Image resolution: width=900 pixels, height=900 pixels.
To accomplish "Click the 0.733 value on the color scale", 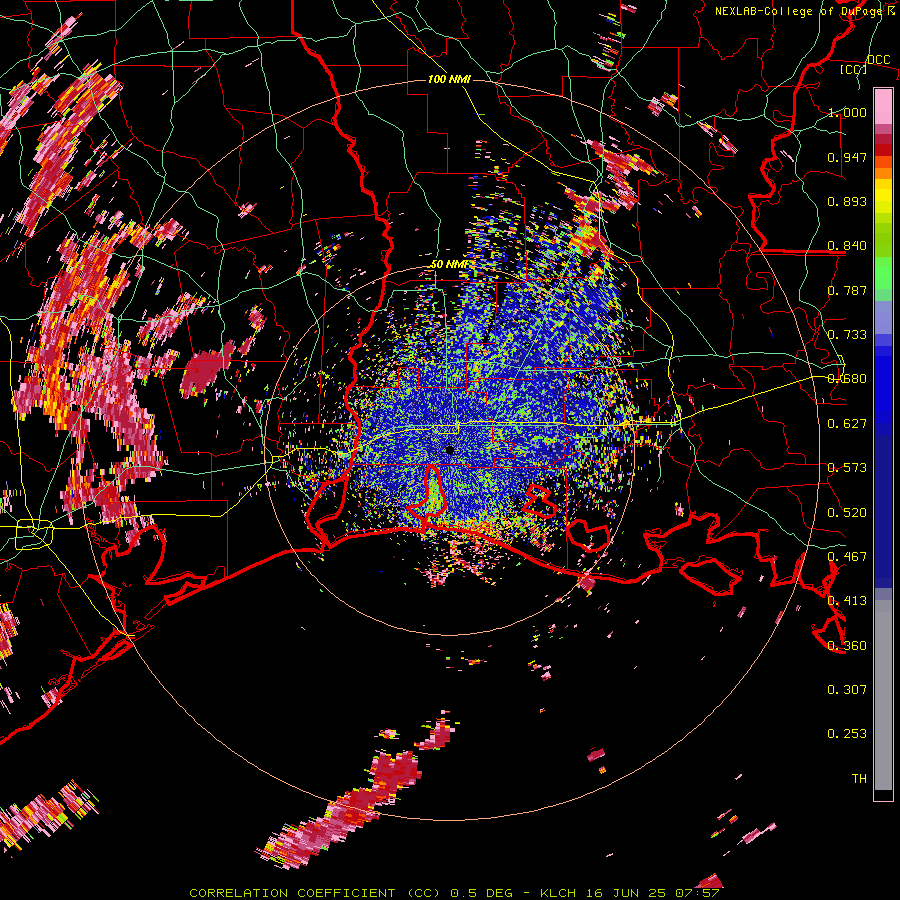I will (847, 334).
